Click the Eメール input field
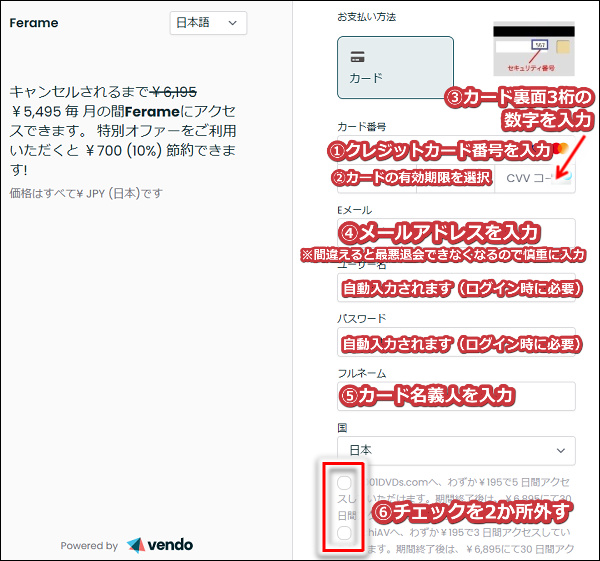 click(456, 233)
